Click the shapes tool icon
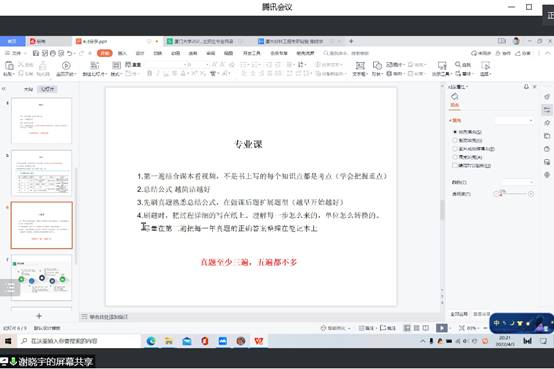Viewport: 554px width, 369px height. [x=377, y=65]
